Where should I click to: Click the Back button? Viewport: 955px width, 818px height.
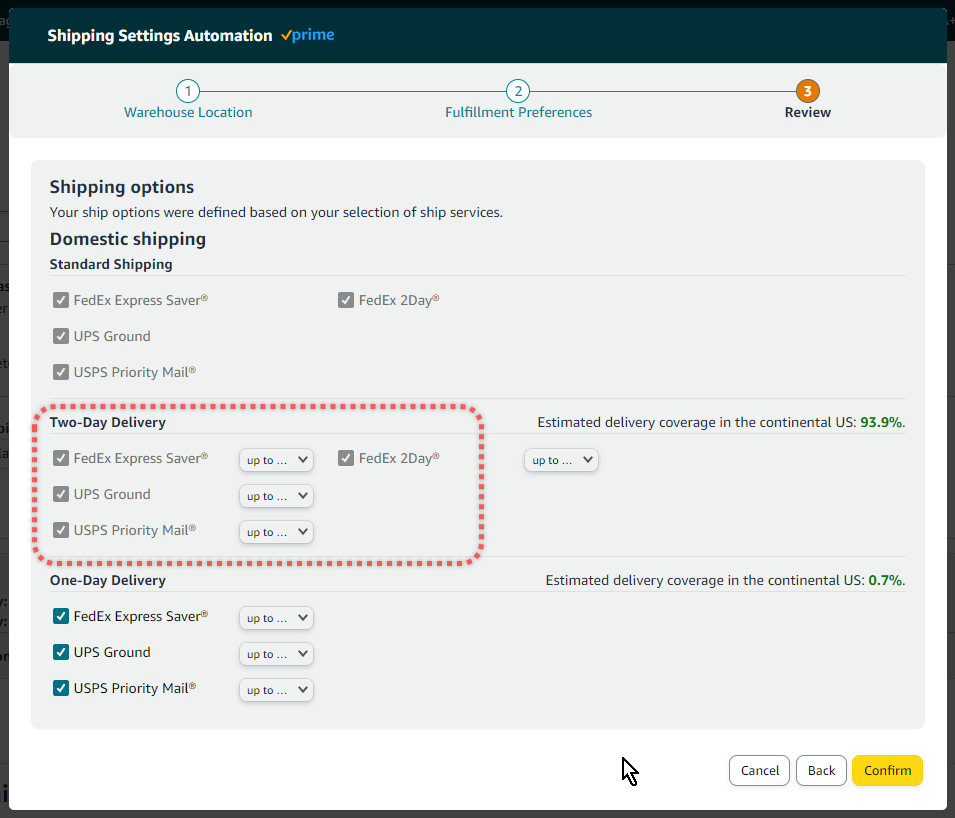point(821,770)
